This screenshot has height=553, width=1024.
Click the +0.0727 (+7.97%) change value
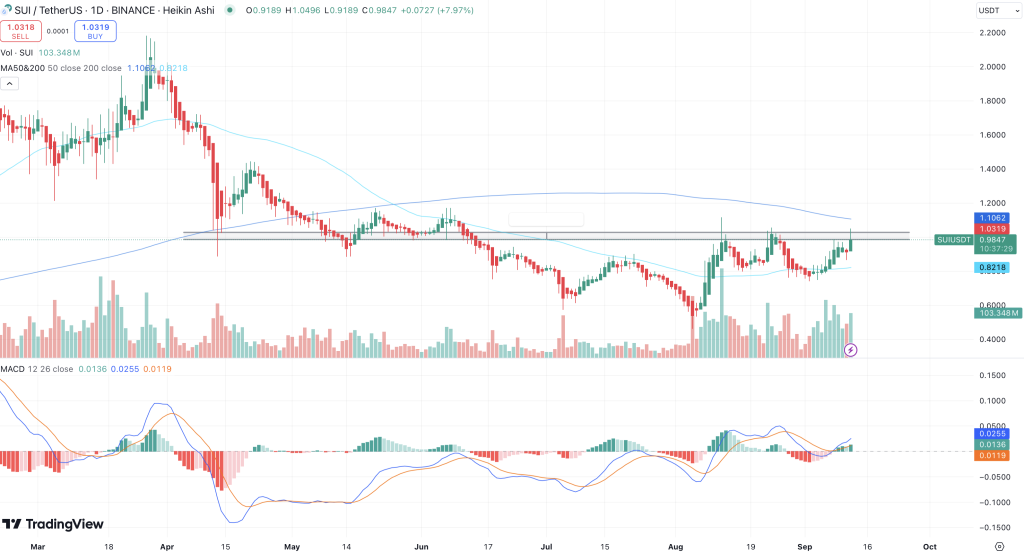tap(437, 10)
